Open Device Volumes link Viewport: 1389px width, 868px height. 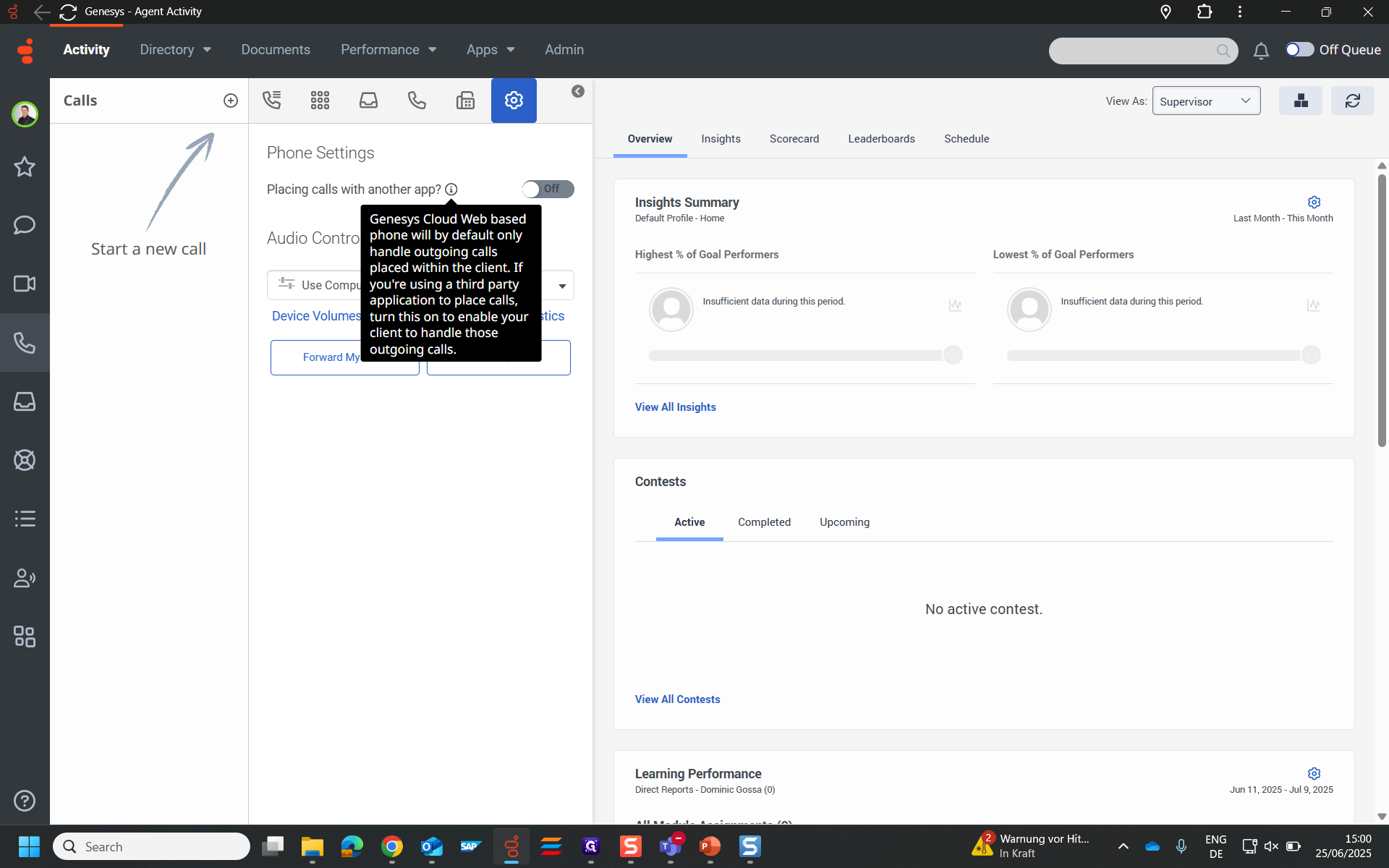[x=316, y=316]
